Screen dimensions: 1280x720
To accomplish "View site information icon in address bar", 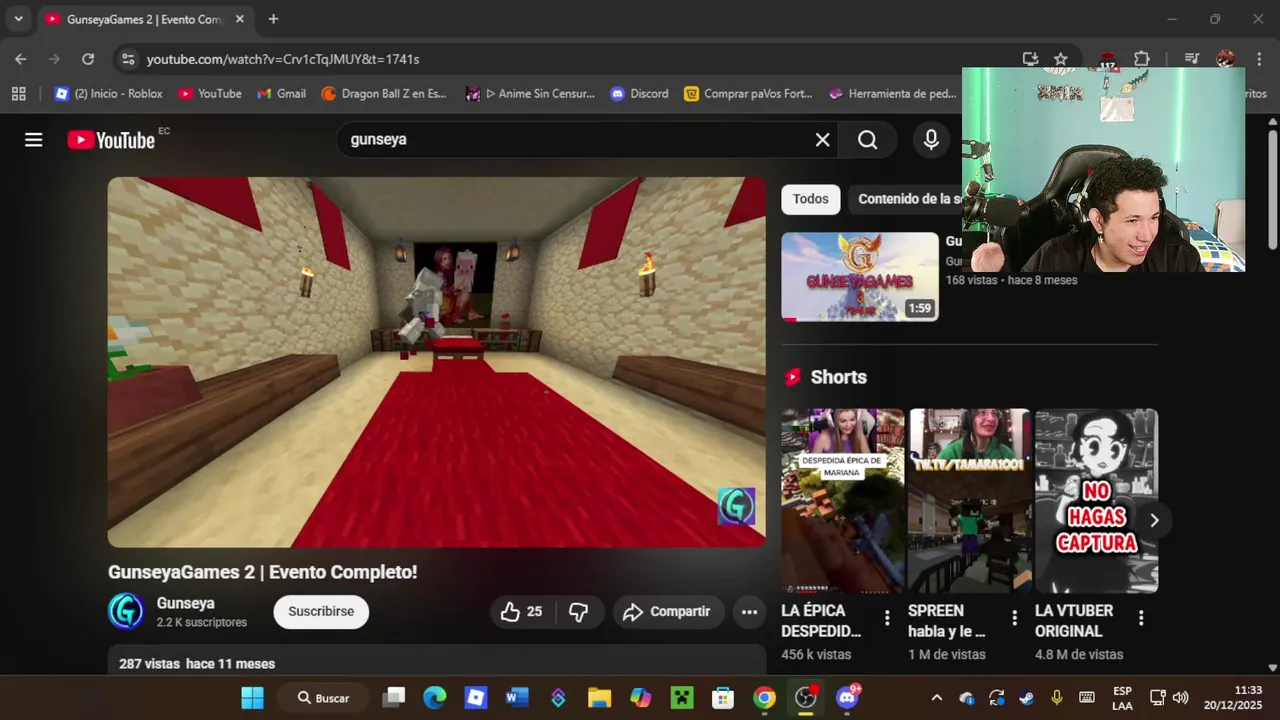I will point(128,59).
